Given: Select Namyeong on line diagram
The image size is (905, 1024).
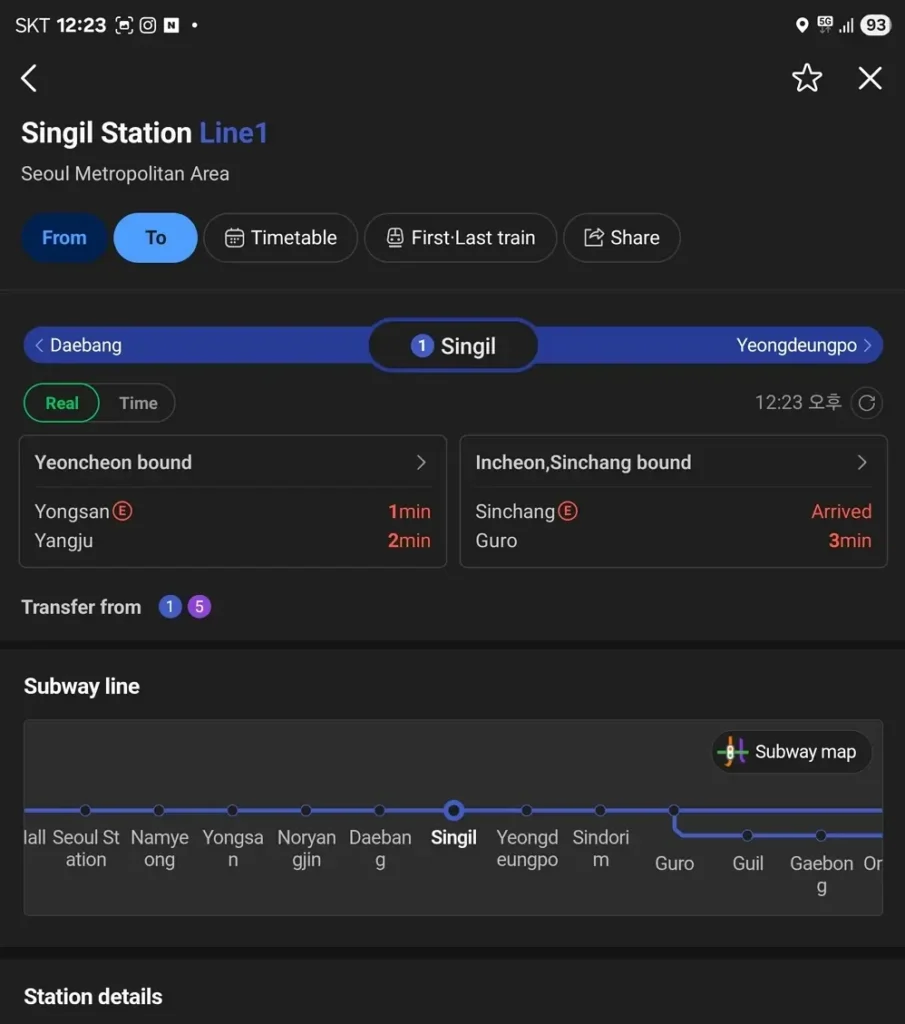Looking at the screenshot, I should [159, 810].
